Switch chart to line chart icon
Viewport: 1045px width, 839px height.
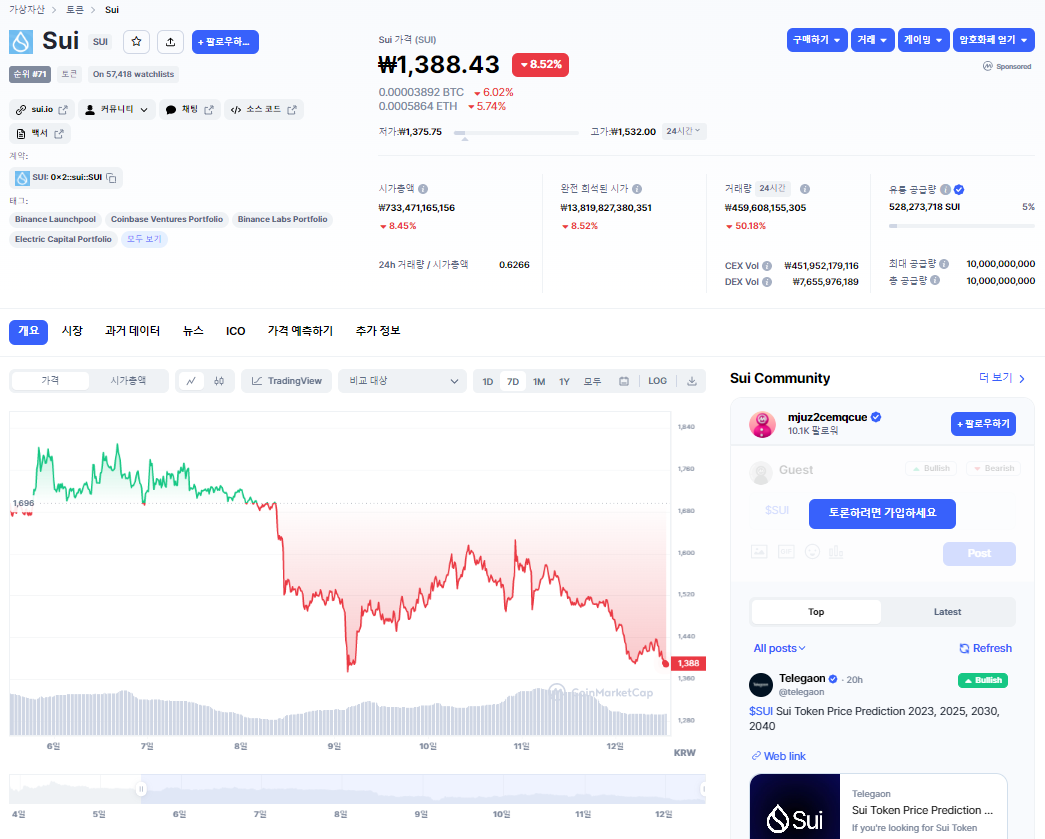click(x=191, y=381)
